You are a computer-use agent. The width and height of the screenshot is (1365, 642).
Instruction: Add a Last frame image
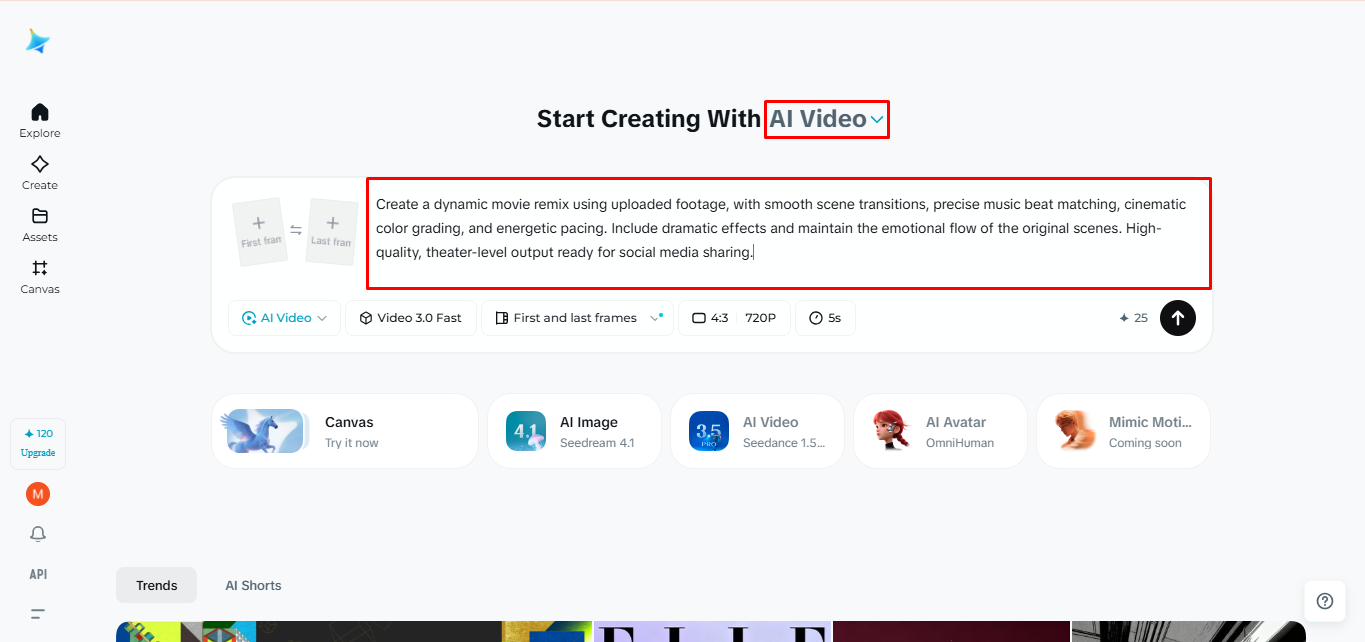click(x=332, y=231)
